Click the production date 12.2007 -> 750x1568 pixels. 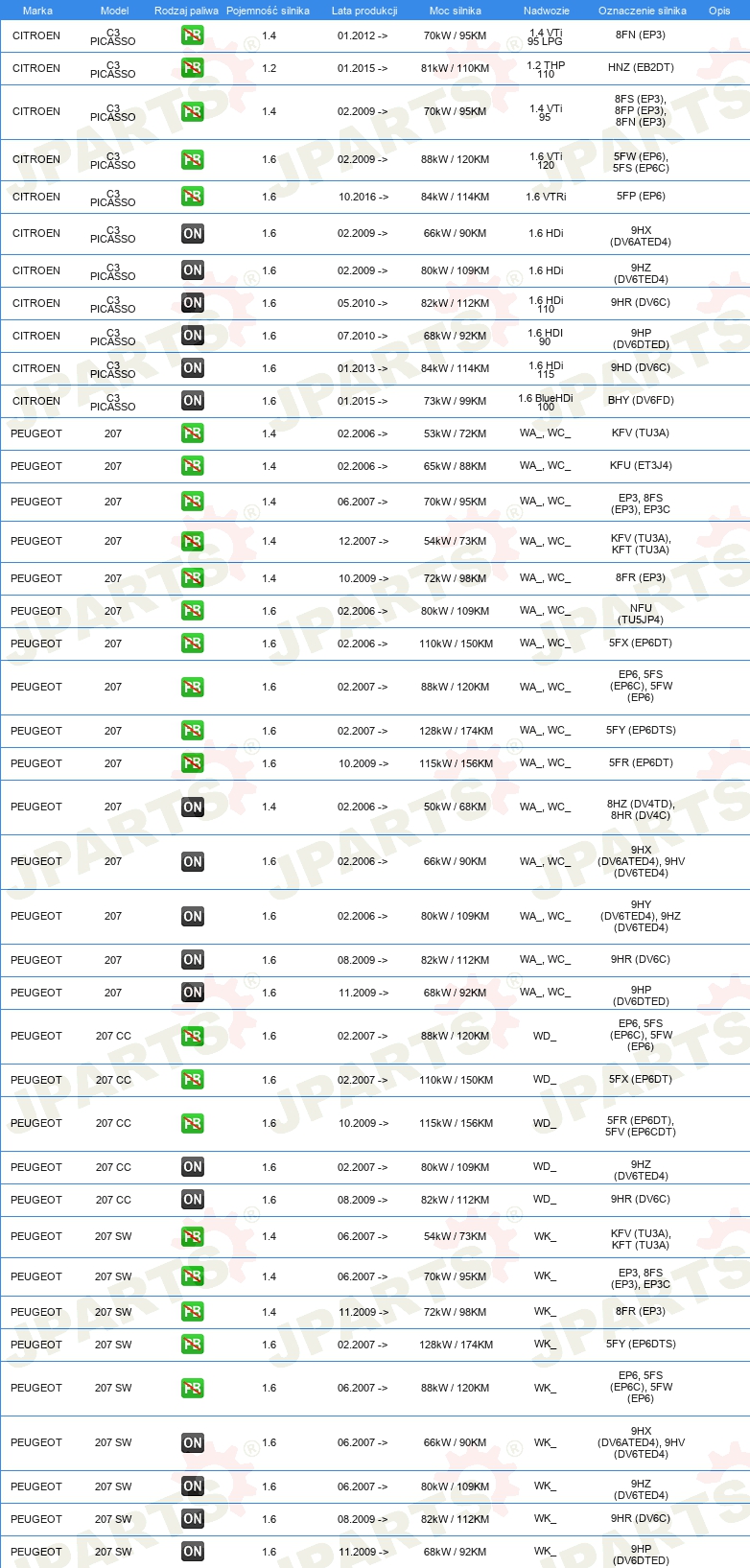(363, 541)
